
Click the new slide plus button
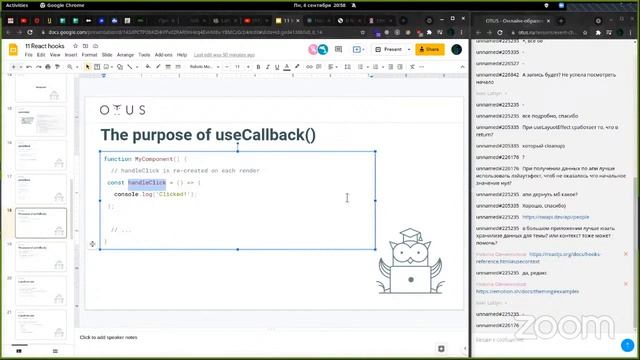[x=13, y=67]
